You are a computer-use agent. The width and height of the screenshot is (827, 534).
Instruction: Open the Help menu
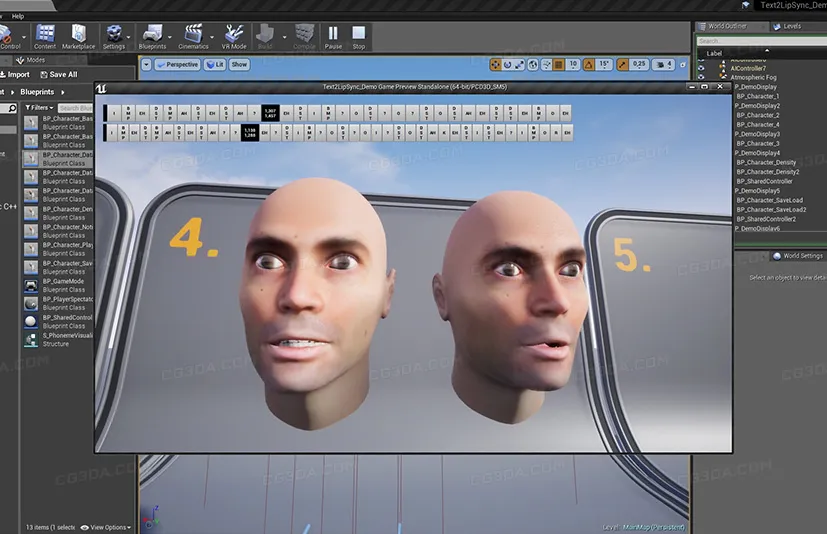click(x=18, y=16)
